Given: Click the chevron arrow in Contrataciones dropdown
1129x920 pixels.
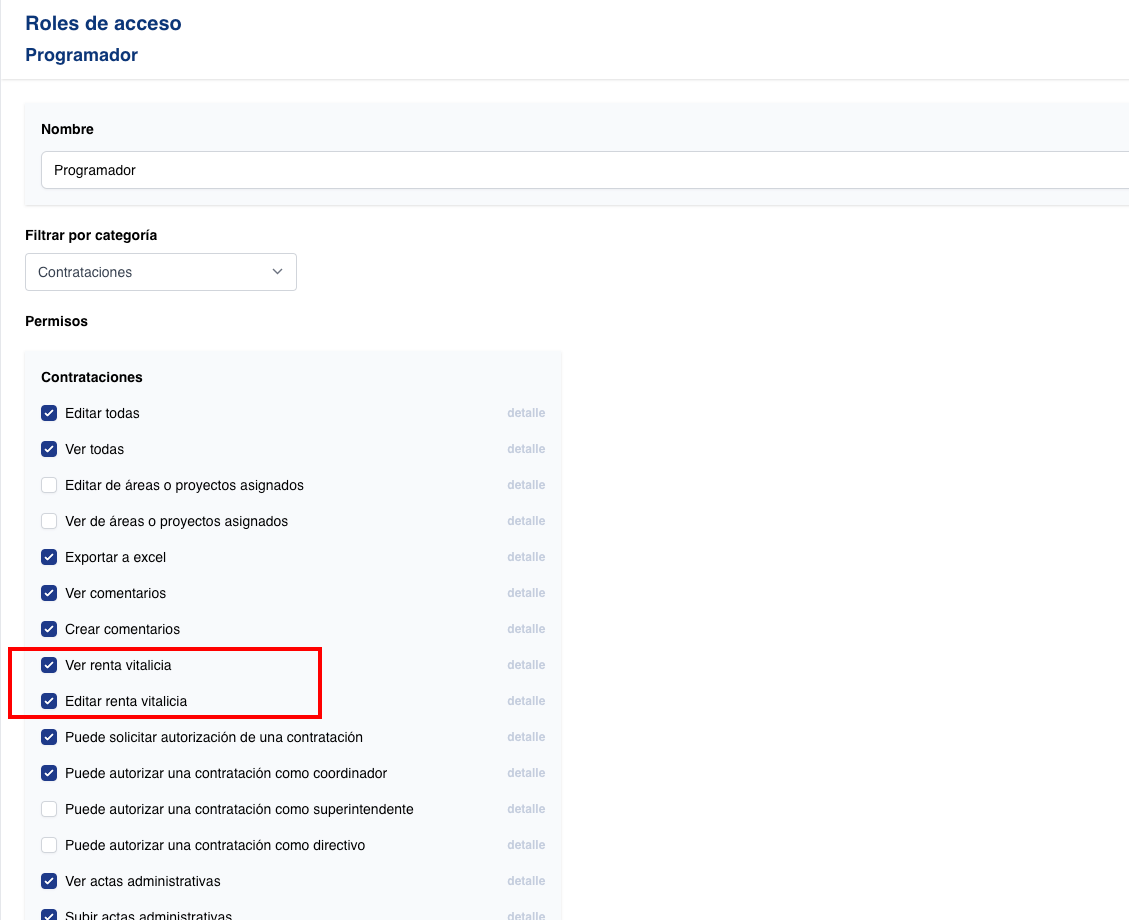Looking at the screenshot, I should [x=278, y=272].
